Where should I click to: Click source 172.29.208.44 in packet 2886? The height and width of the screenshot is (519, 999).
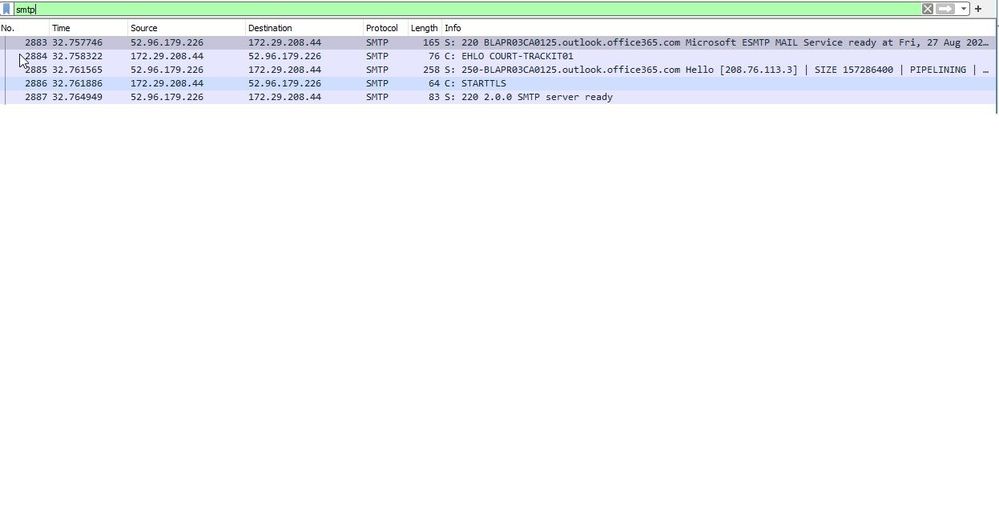click(167, 83)
